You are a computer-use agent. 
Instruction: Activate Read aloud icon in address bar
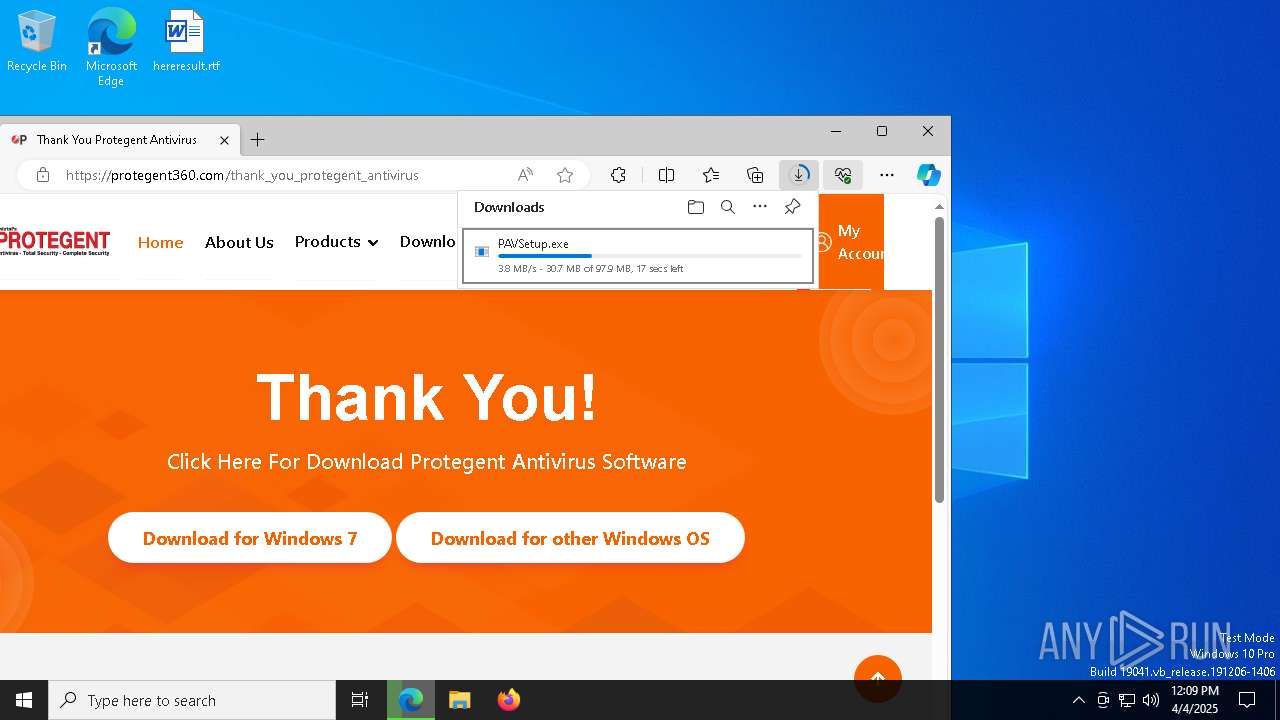525,175
